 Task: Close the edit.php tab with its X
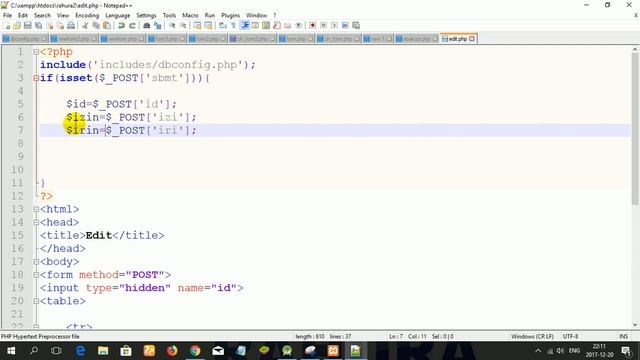[x=472, y=39]
